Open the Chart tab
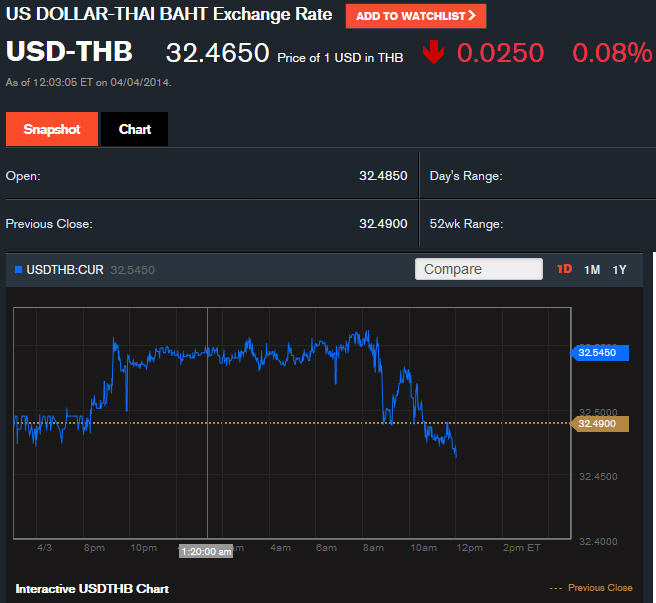Screen dimensions: 656x603 point(134,129)
